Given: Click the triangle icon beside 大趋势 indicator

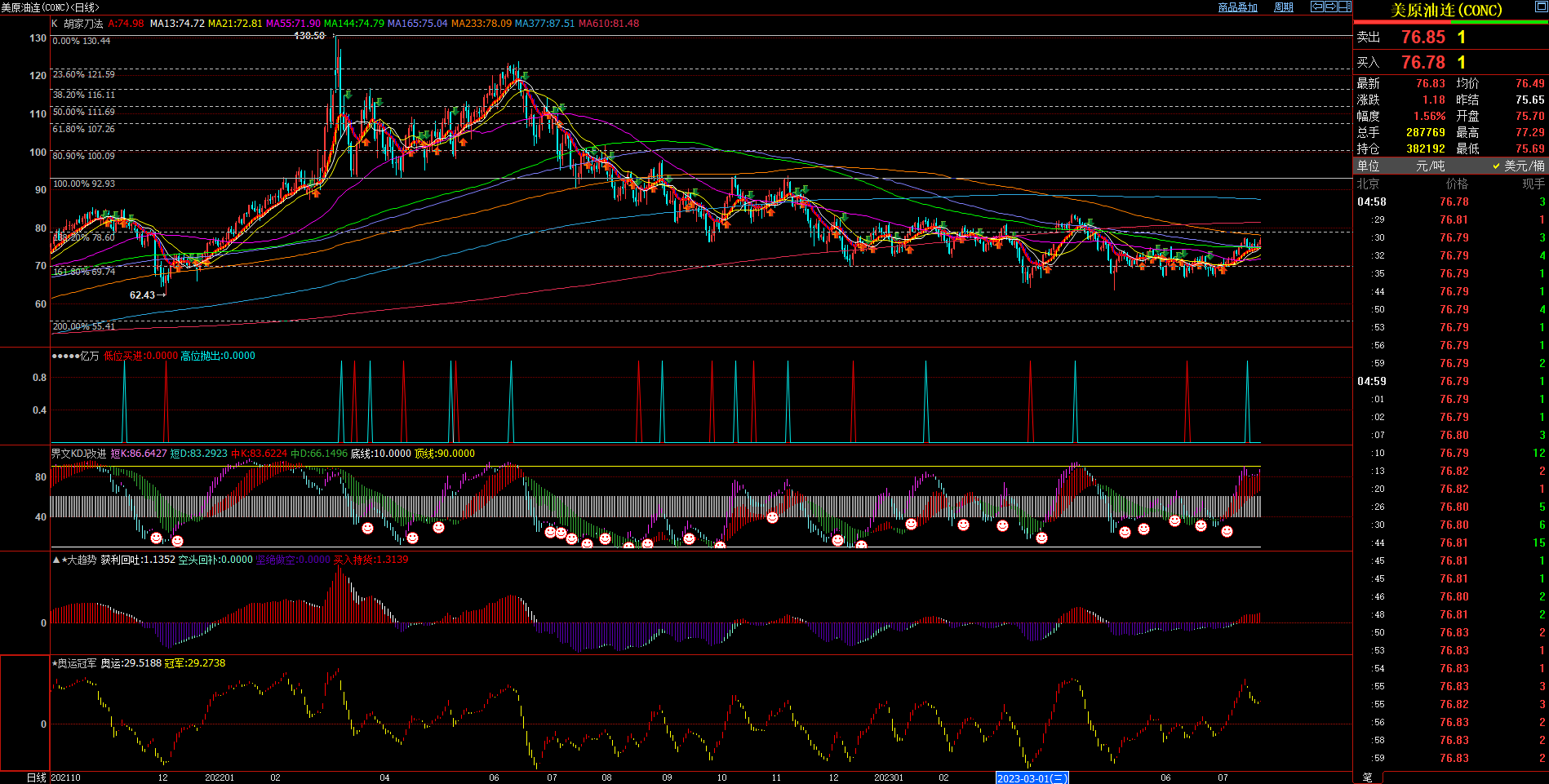Looking at the screenshot, I should click(x=55, y=560).
